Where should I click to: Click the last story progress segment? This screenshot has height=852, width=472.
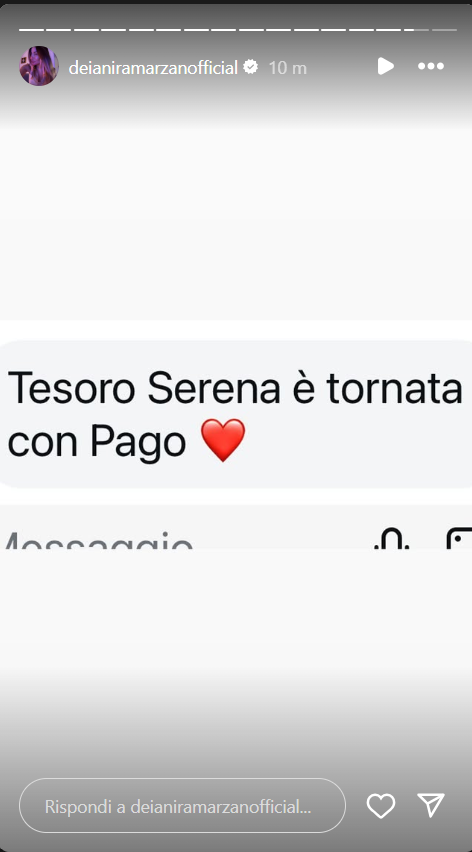444,30
